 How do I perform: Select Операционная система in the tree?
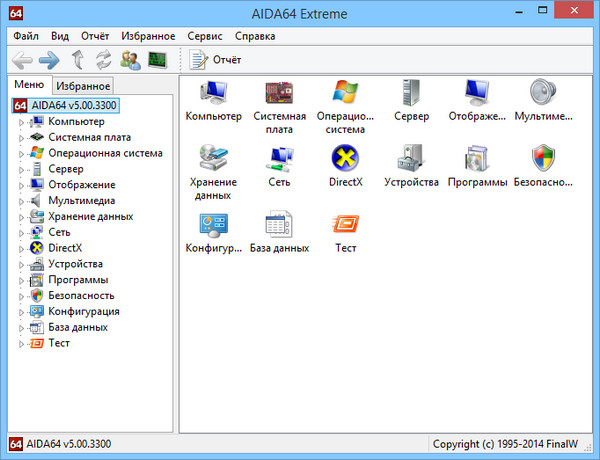105,153
